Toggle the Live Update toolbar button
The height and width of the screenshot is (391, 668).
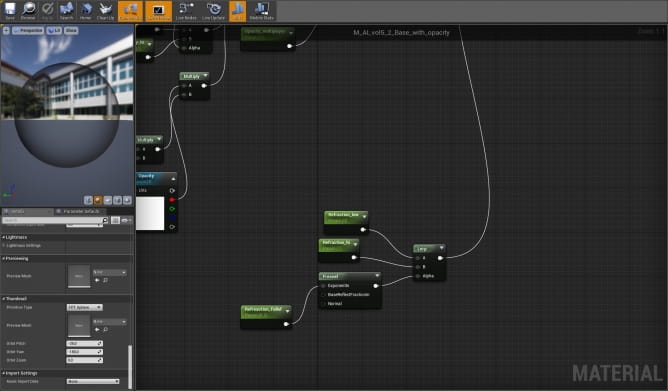pyautogui.click(x=213, y=11)
